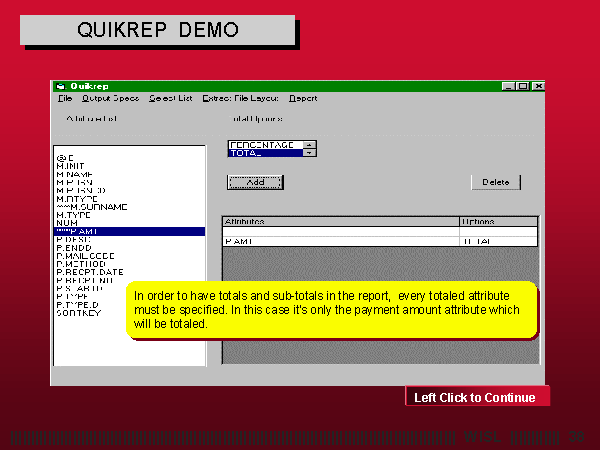Minimize the Quikrep window
This screenshot has height=450, width=600.
509,86
